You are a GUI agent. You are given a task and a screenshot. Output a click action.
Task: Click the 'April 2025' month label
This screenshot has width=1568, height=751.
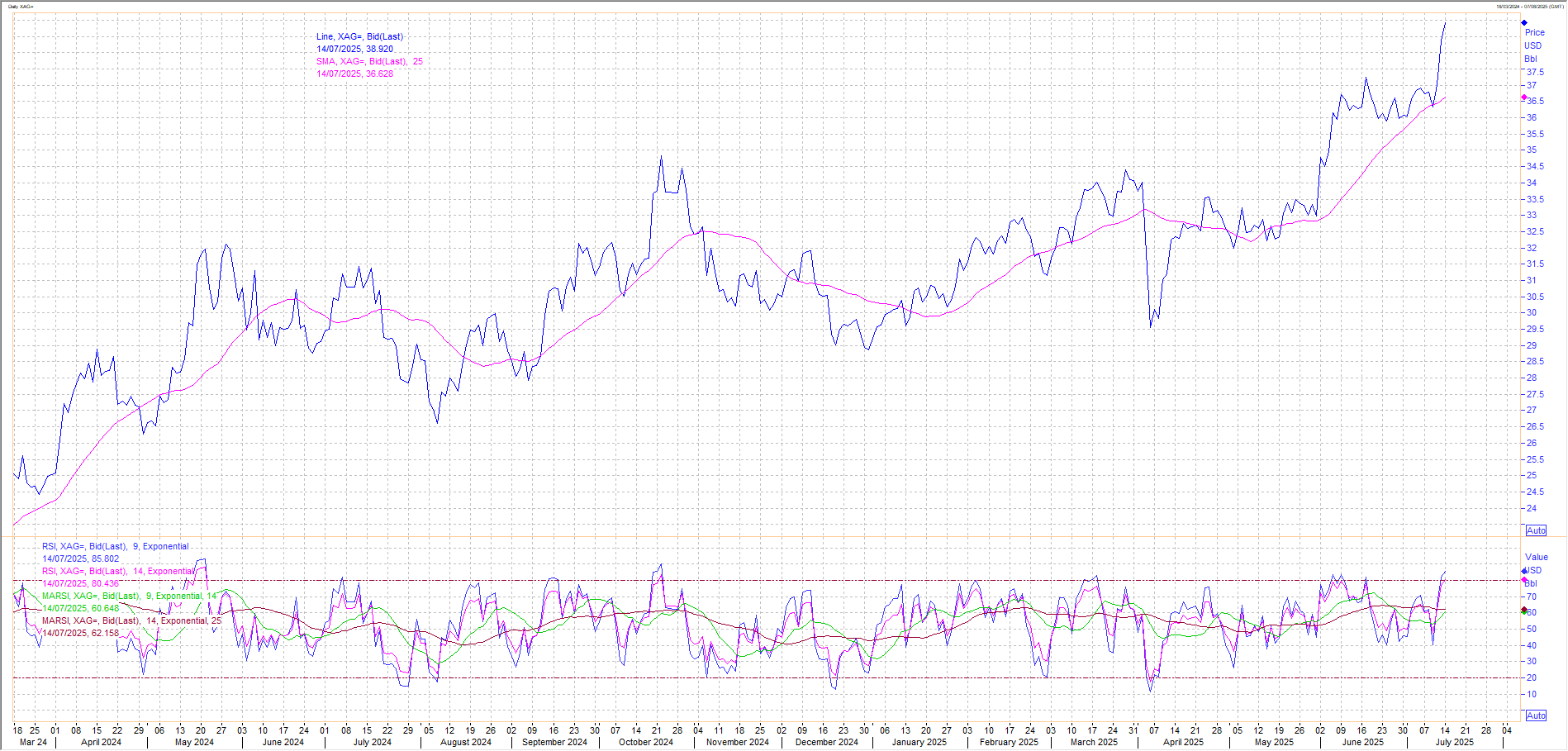(x=1183, y=742)
